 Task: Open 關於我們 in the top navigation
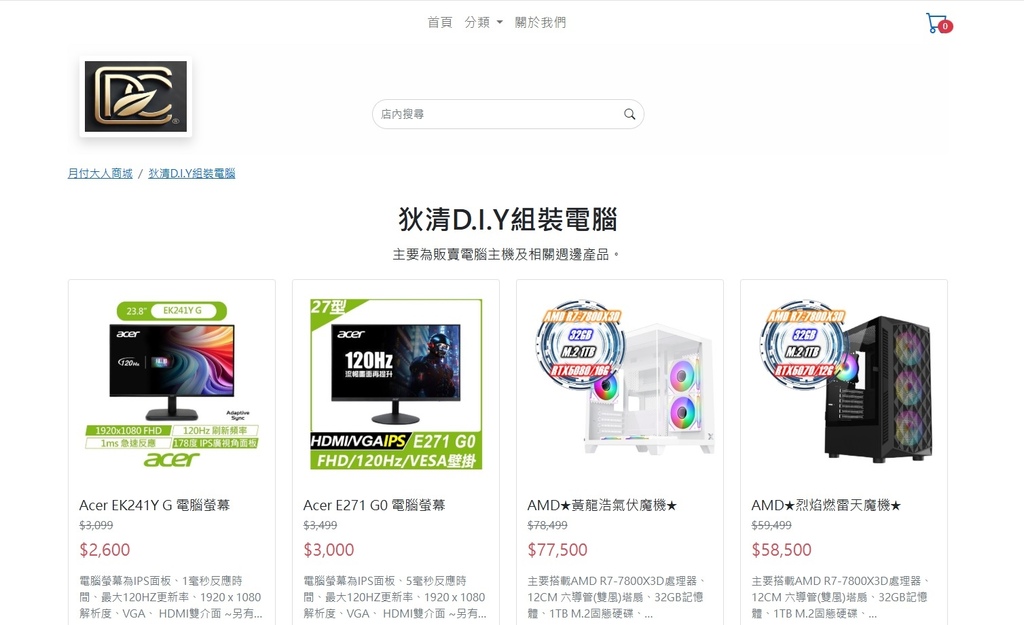pyautogui.click(x=540, y=22)
